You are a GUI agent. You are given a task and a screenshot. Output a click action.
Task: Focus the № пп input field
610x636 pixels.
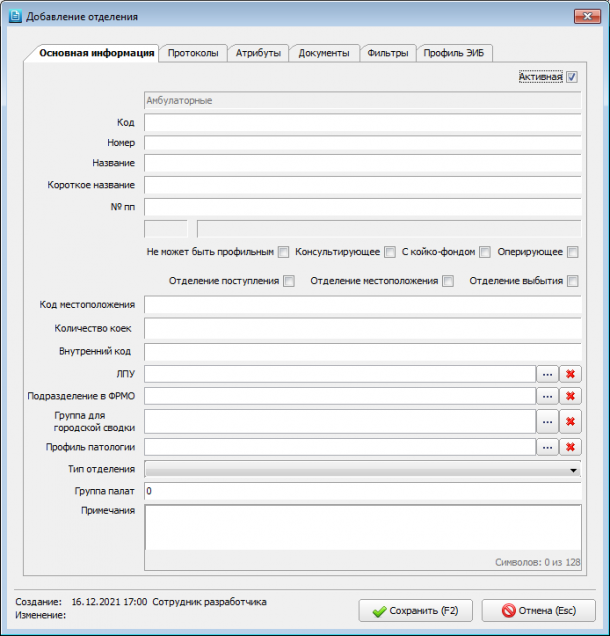coord(363,207)
